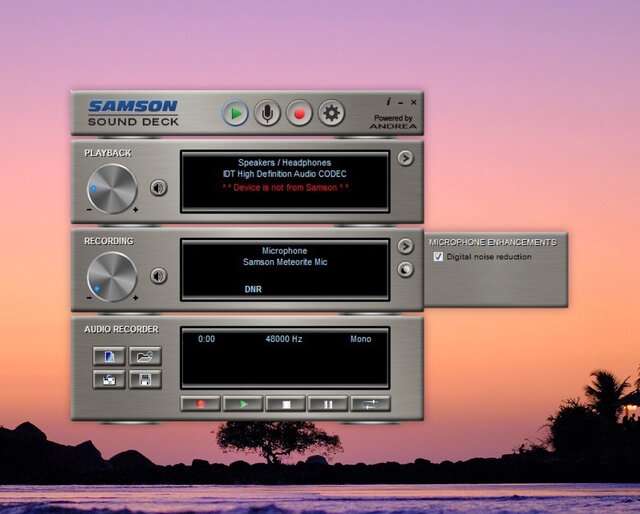
Task: Click the red 'Device is not from Samson' warning
Action: click(x=285, y=188)
